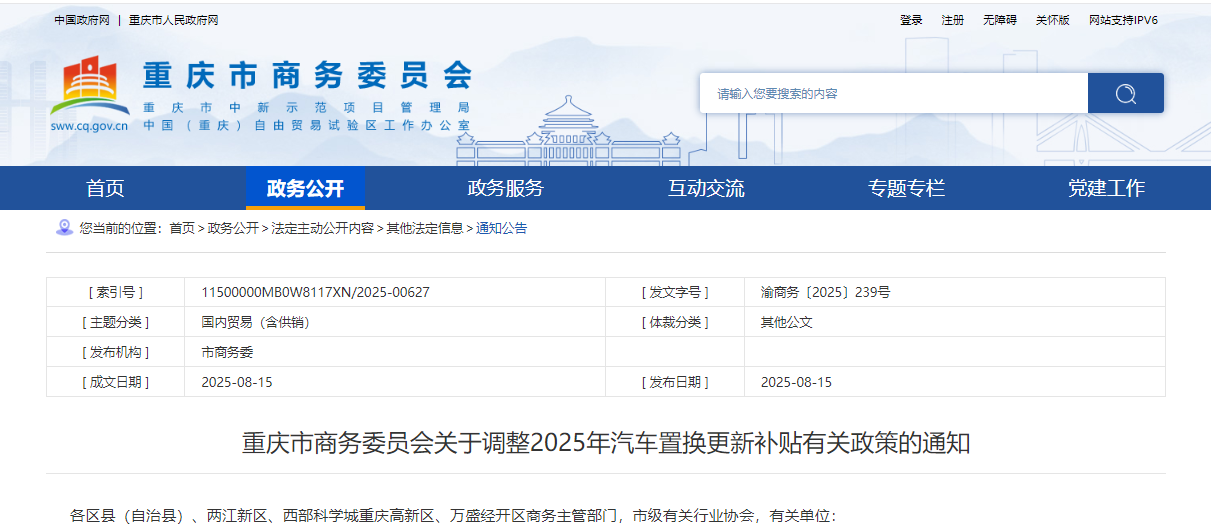Click the Chongqing Commerce Commission logo emblem
The width and height of the screenshot is (1211, 530).
pyautogui.click(x=89, y=89)
